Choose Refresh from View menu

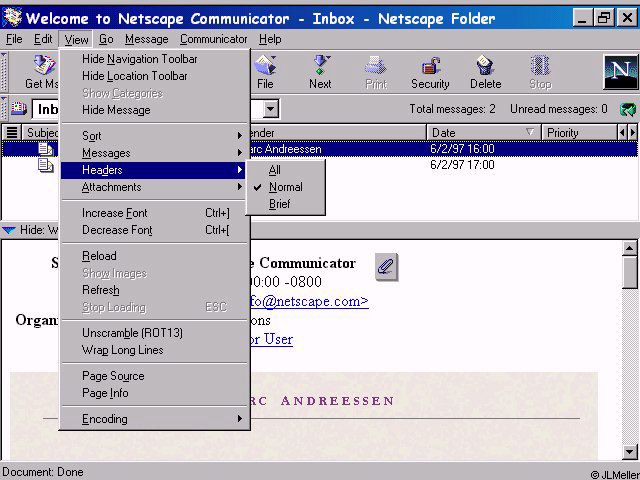tap(155, 290)
